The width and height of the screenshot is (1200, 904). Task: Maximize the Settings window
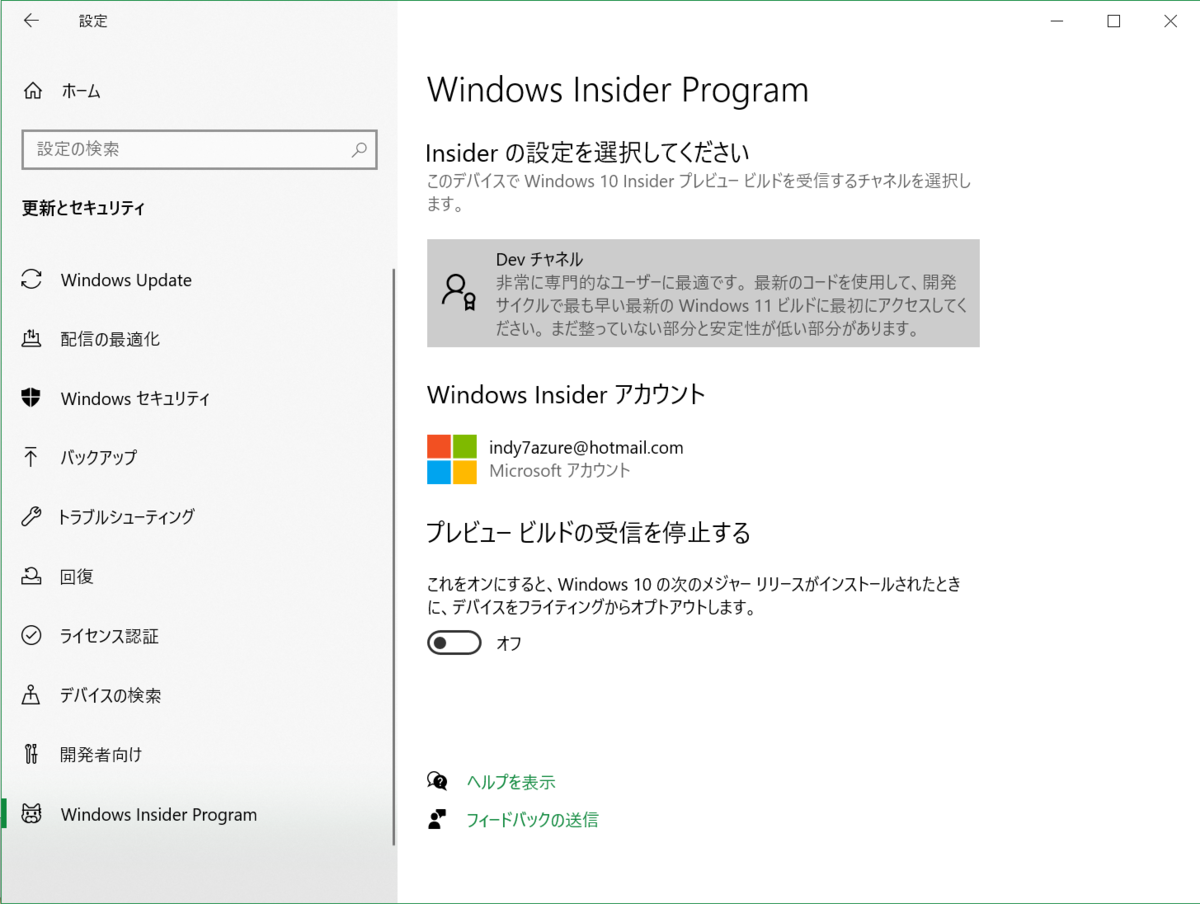click(1113, 21)
